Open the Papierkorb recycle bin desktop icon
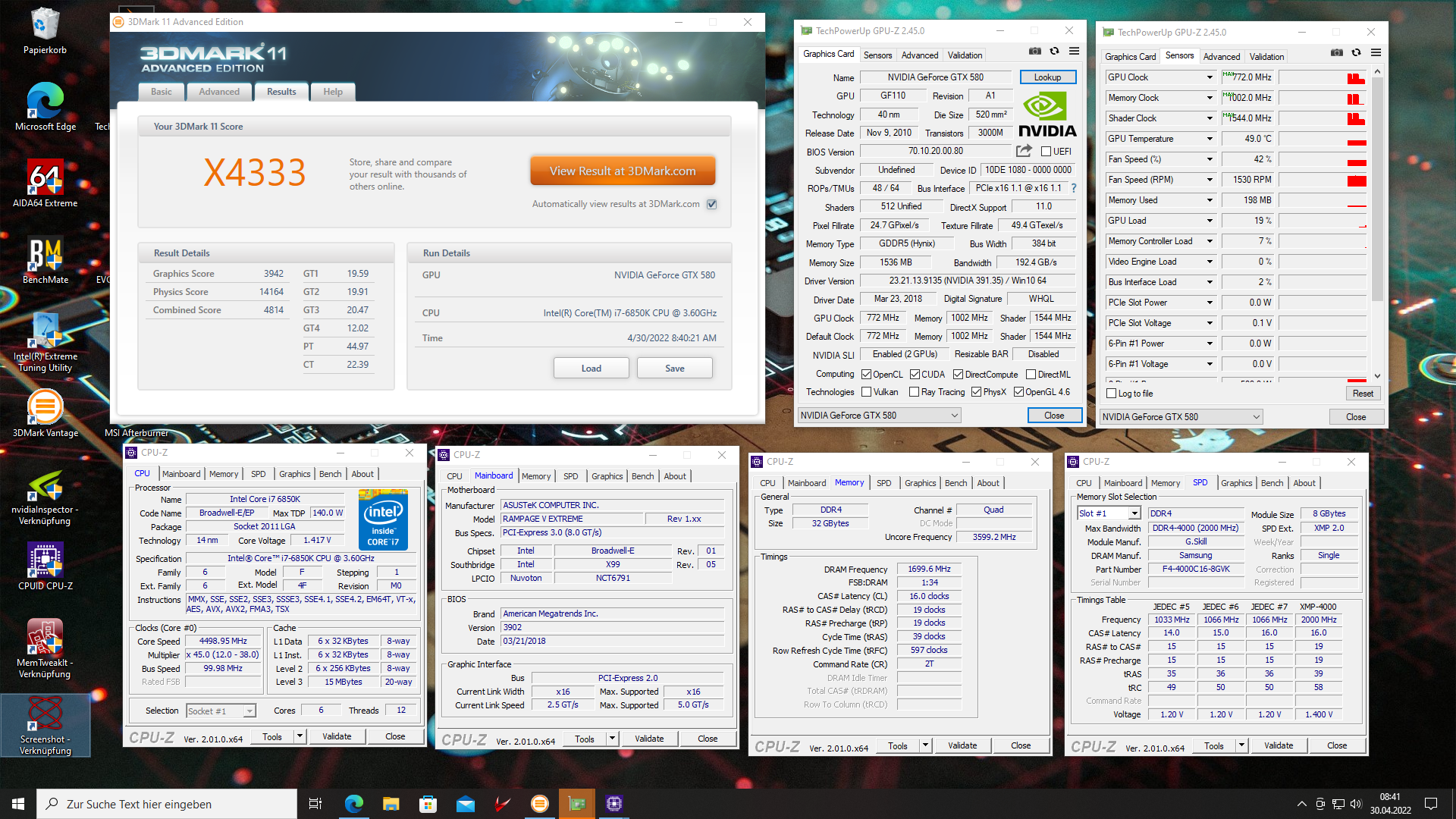This screenshot has width=1456, height=819. (45, 32)
